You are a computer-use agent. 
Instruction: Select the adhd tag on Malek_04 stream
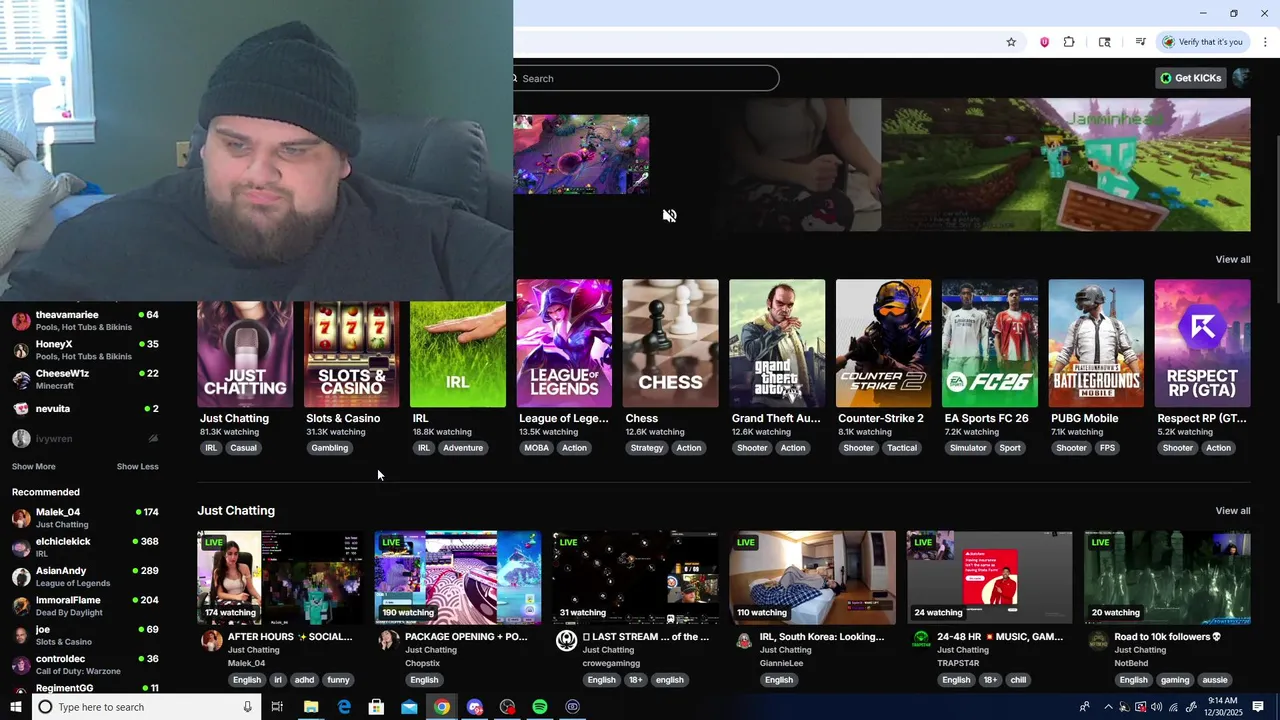(x=304, y=680)
